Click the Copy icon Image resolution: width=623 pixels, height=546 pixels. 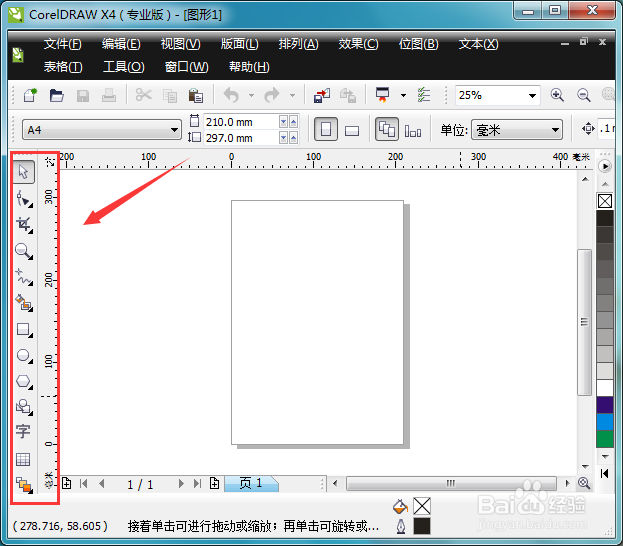tap(170, 96)
